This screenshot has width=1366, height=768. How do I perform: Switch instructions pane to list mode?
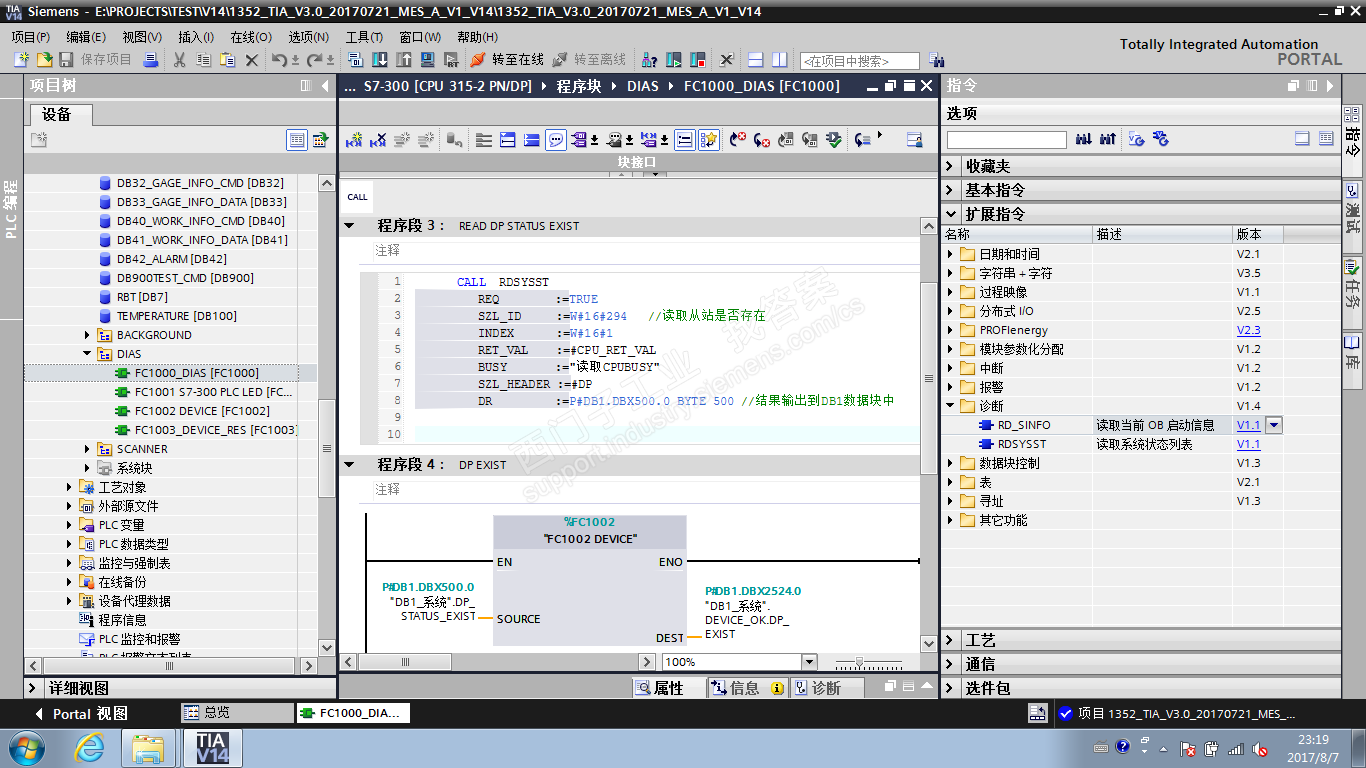tap(1326, 139)
